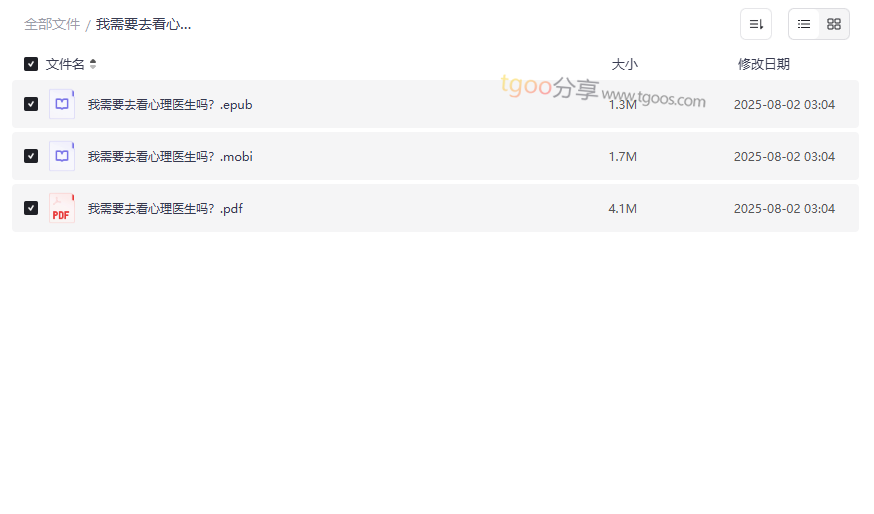The width and height of the screenshot is (874, 514).
Task: Open the sort order button
Action: coord(756,24)
